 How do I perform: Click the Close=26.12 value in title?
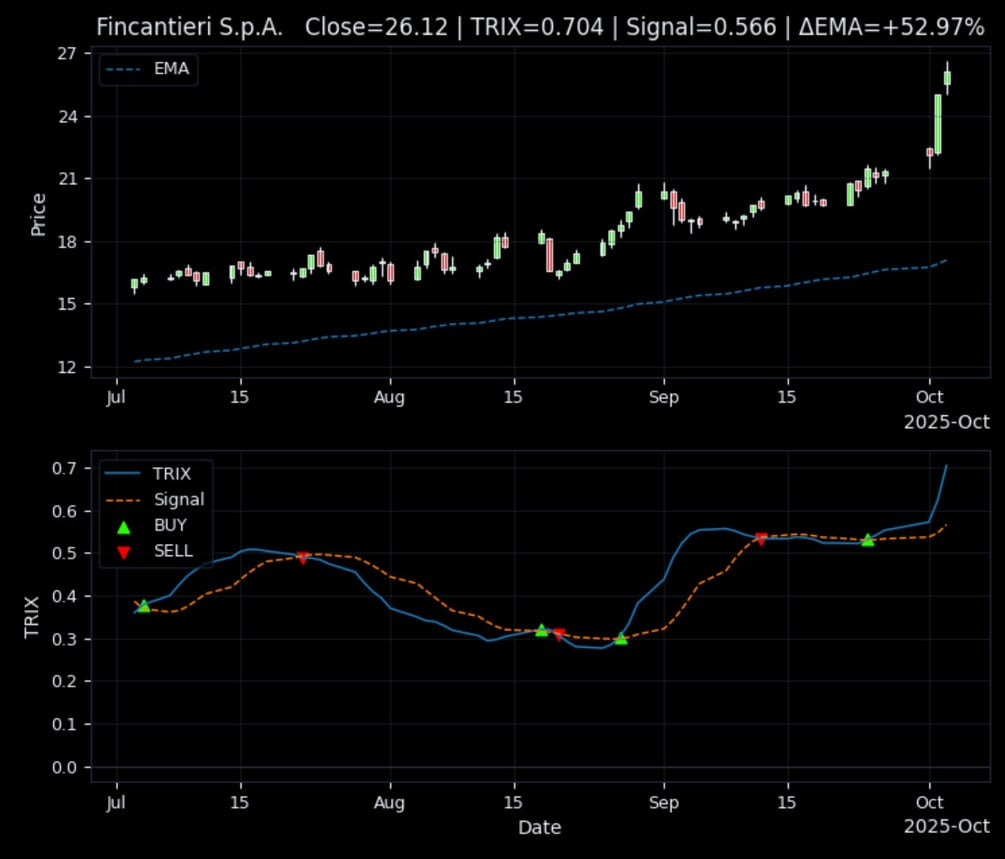coord(376,28)
